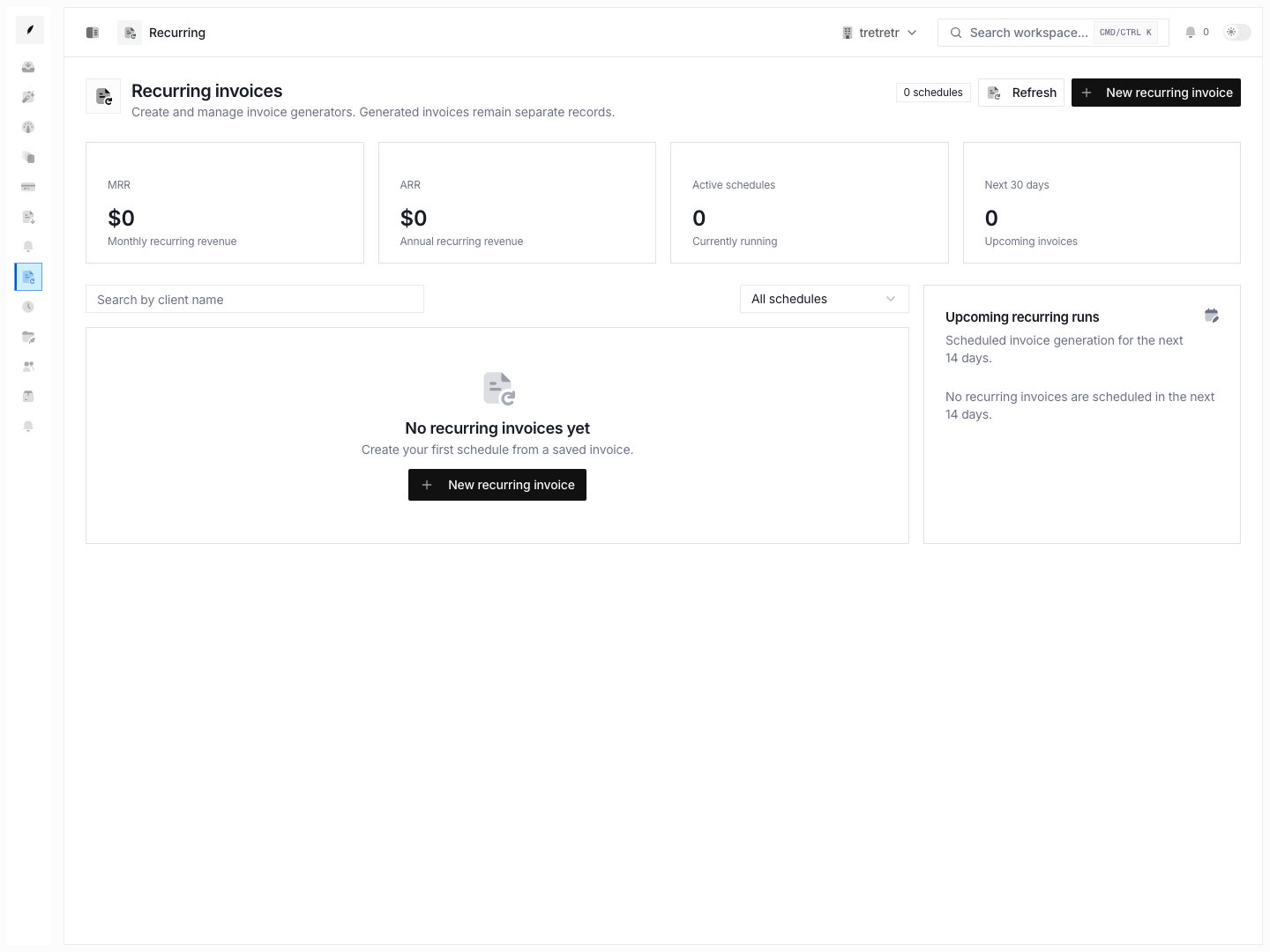
Task: Open the people/clients sidebar icon
Action: pyautogui.click(x=28, y=367)
